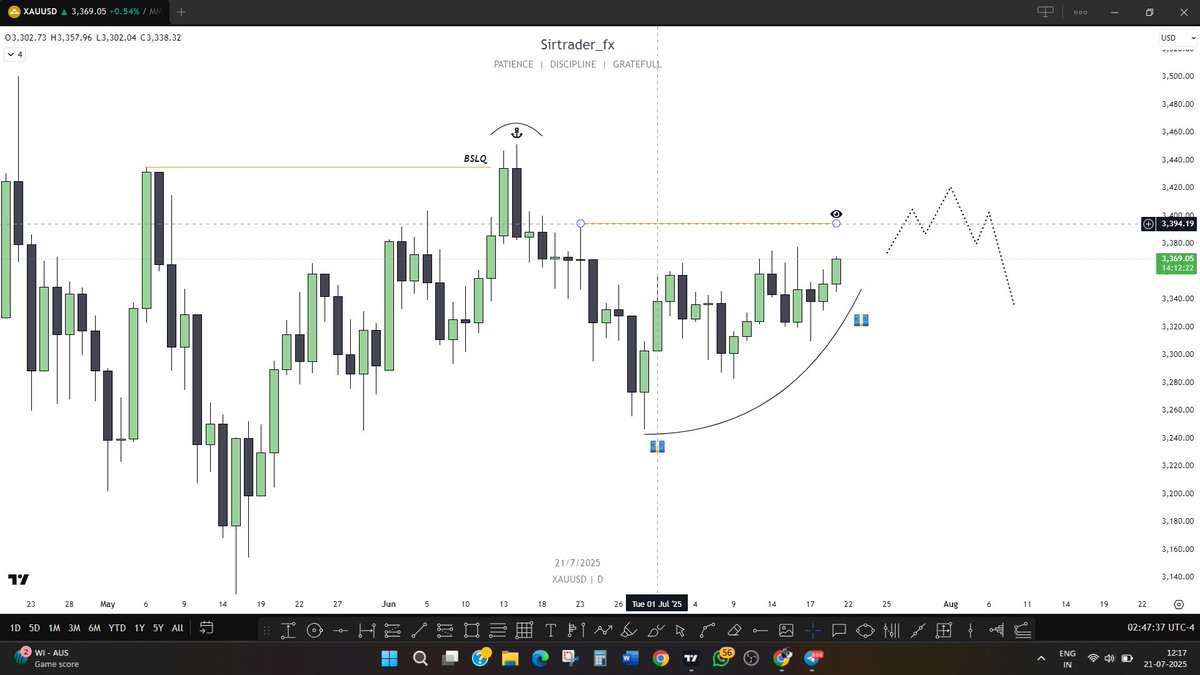Open the image insert tool
The height and width of the screenshot is (675, 1200).
[786, 630]
